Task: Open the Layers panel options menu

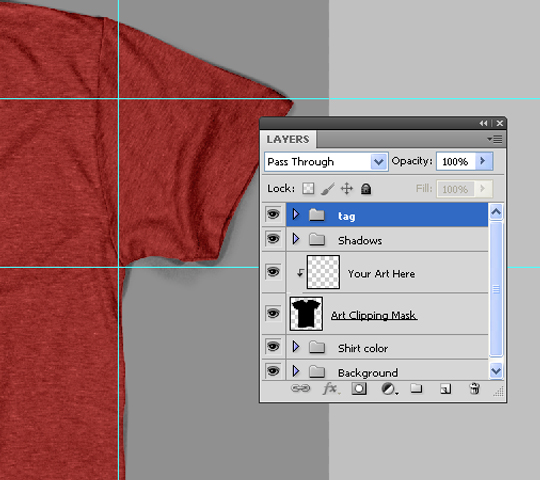Action: click(x=495, y=139)
